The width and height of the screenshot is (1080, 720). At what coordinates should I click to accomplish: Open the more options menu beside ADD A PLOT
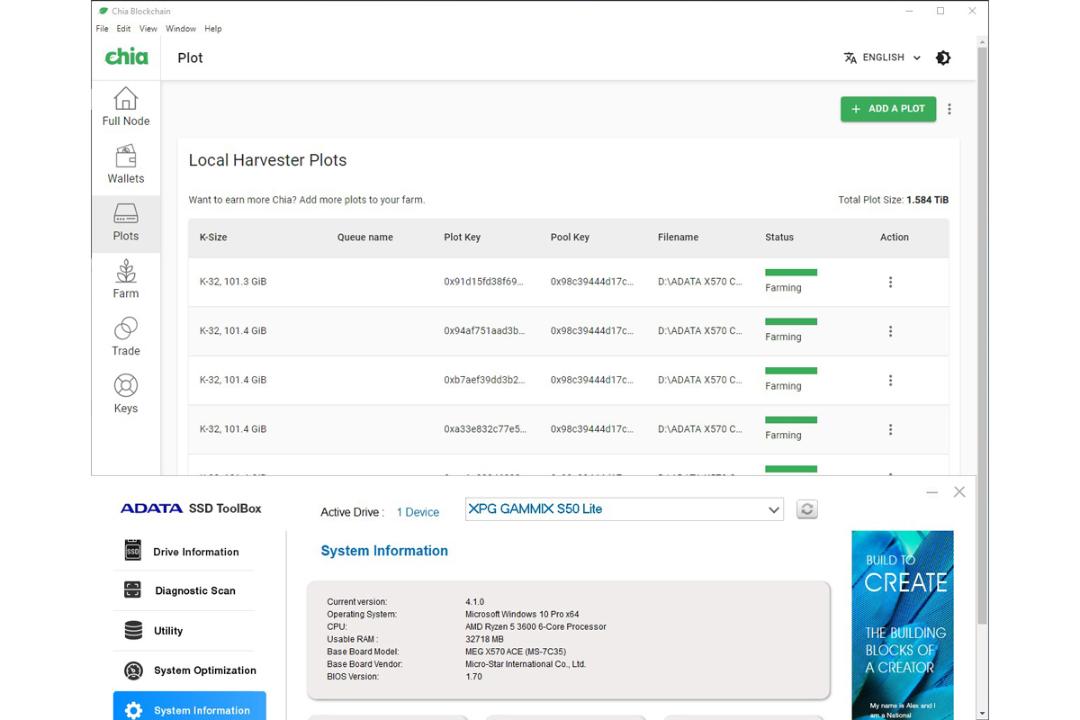[x=949, y=109]
